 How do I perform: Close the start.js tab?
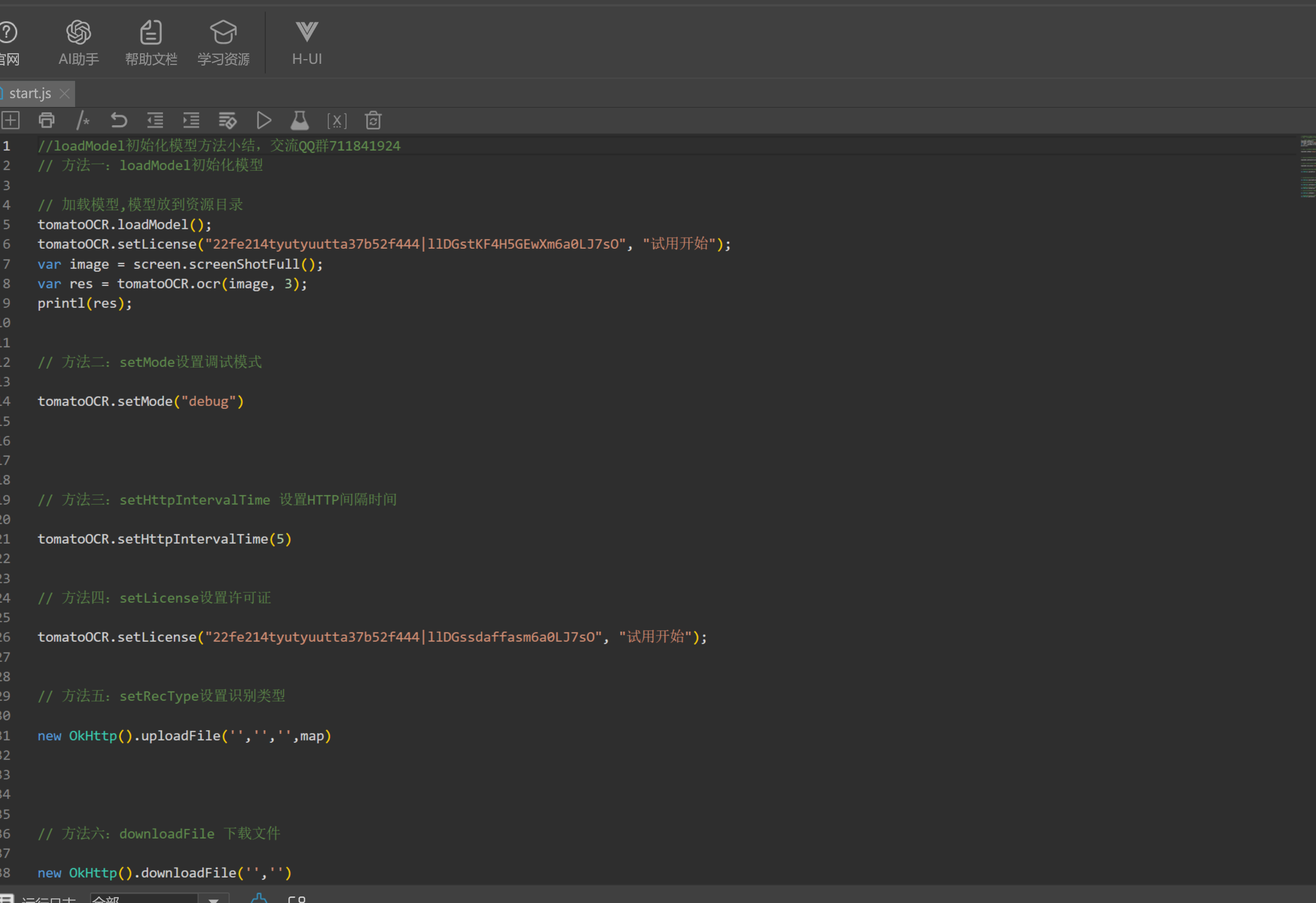pos(65,93)
